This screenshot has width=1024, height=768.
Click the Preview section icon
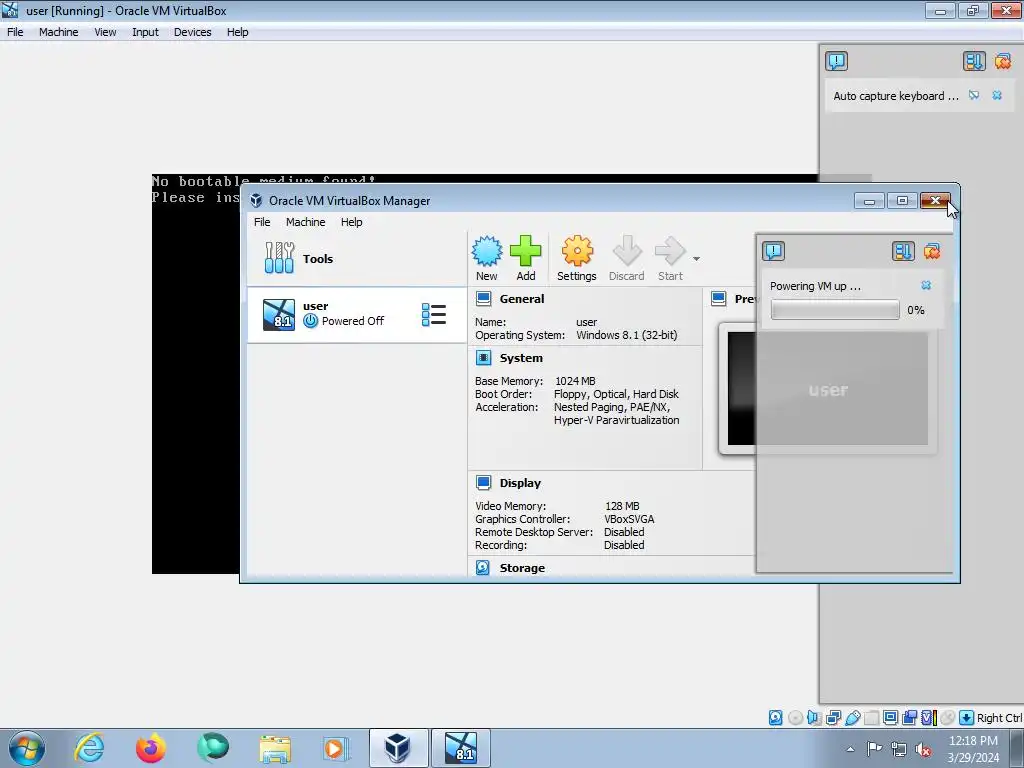pyautogui.click(x=718, y=298)
